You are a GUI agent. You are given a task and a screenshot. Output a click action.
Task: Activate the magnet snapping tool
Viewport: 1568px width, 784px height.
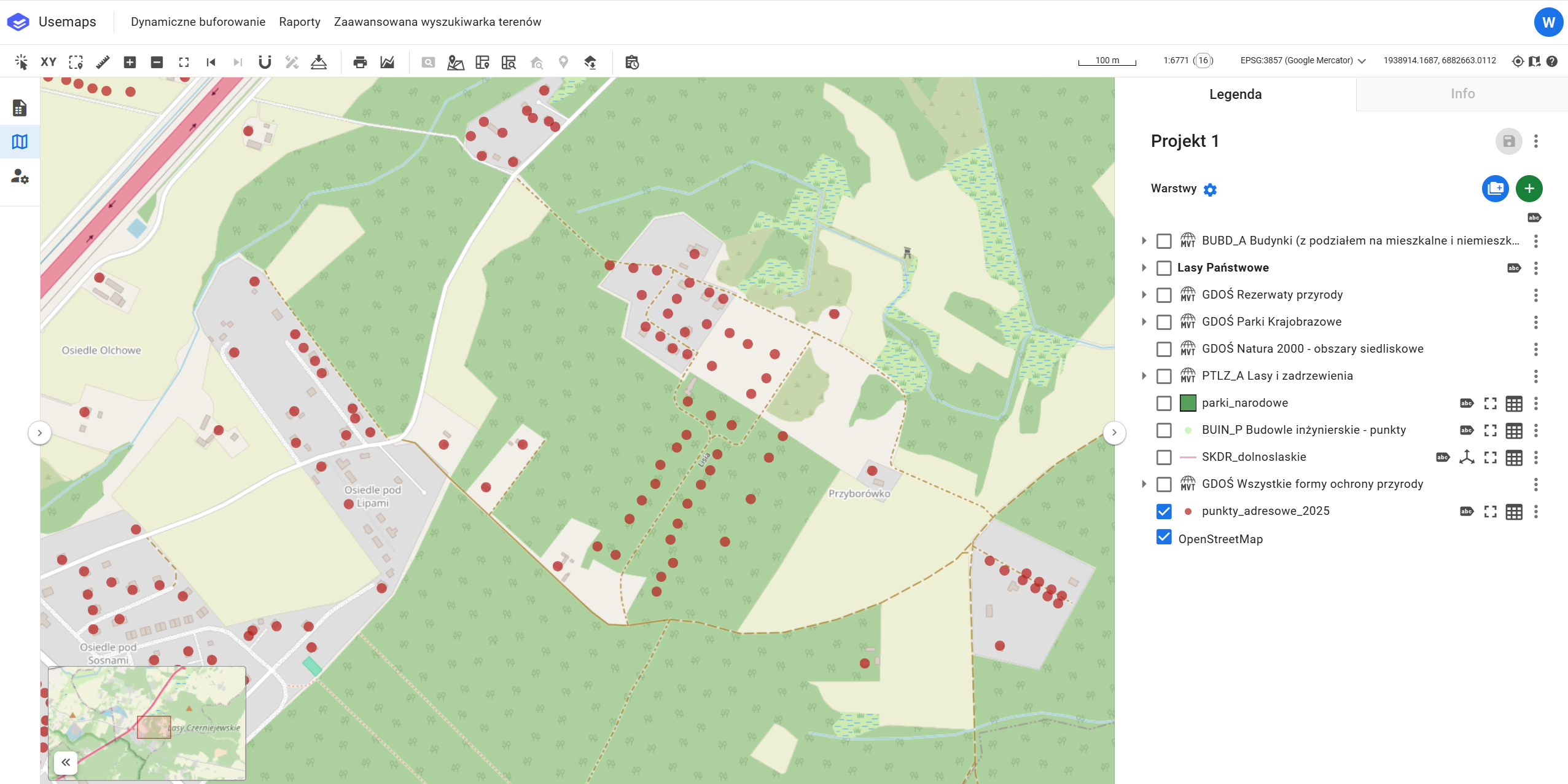[x=265, y=62]
